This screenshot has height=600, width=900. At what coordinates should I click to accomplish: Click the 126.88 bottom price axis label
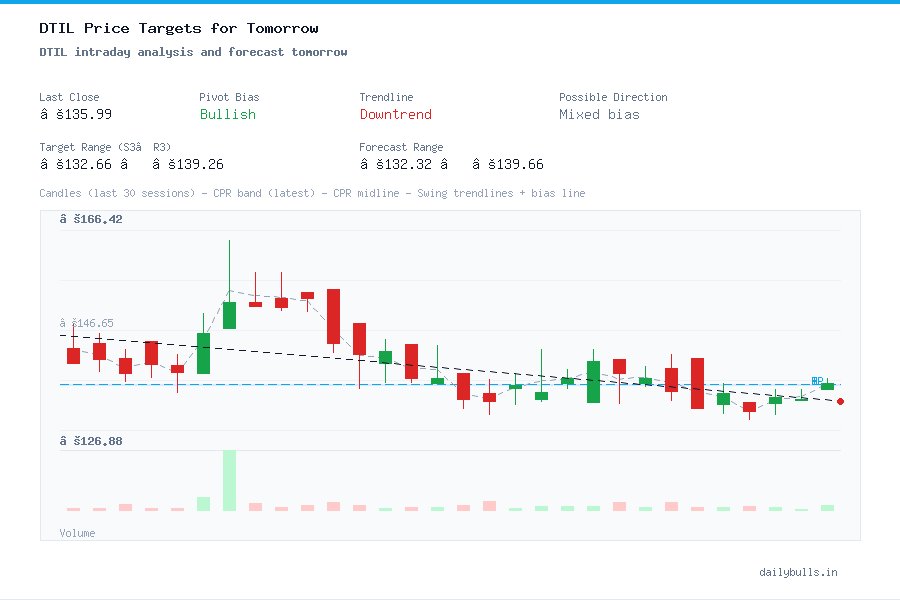point(91,441)
